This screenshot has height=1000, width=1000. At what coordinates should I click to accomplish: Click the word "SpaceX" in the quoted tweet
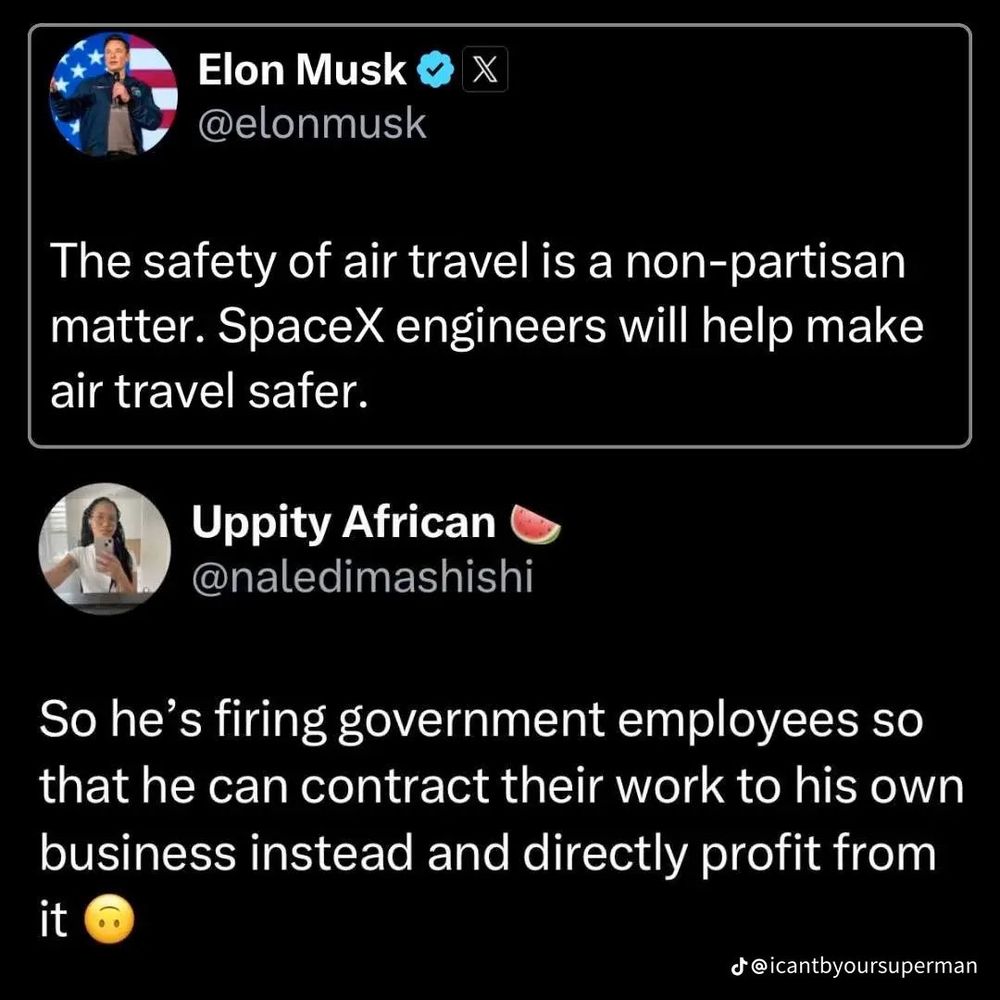[x=305, y=327]
